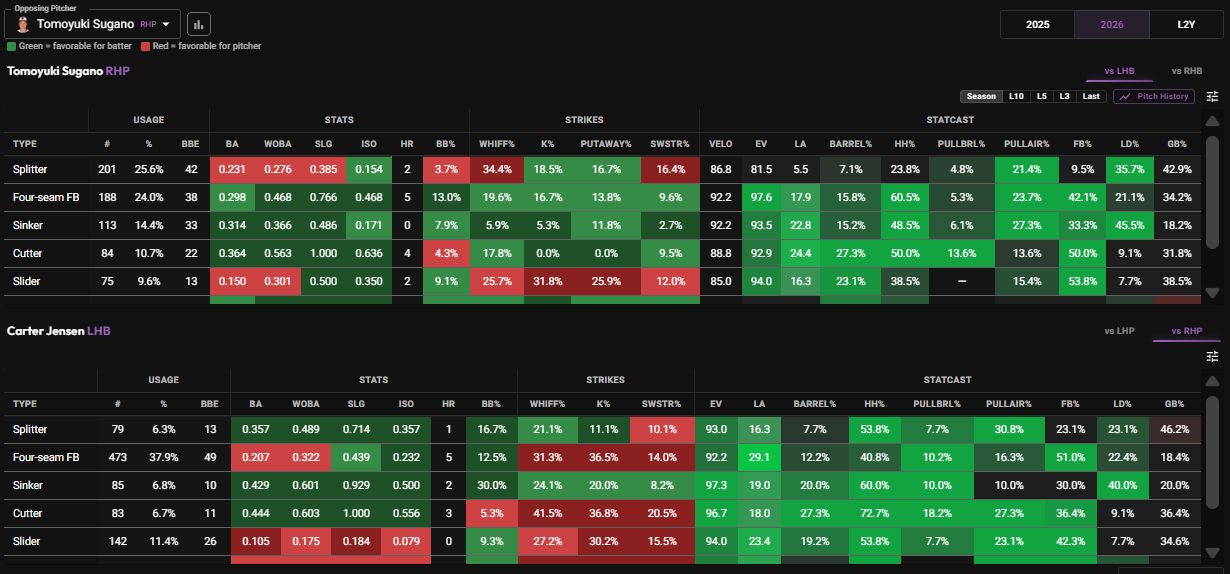This screenshot has height=574, width=1230.
Task: Open filter sliders icon above Carter Jensen's table
Action: (x=1212, y=356)
